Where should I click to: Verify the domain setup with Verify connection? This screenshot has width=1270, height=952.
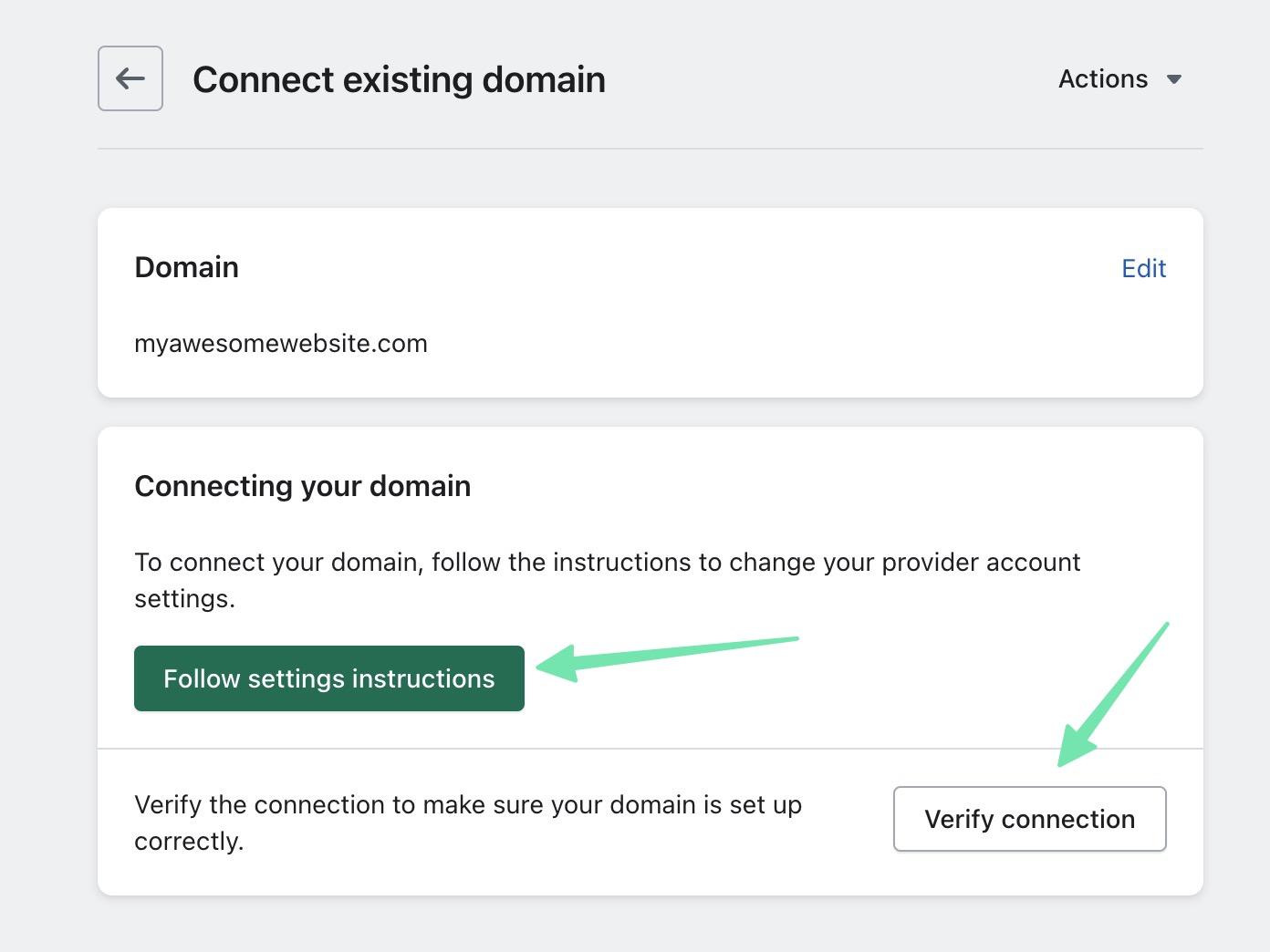tap(1029, 819)
